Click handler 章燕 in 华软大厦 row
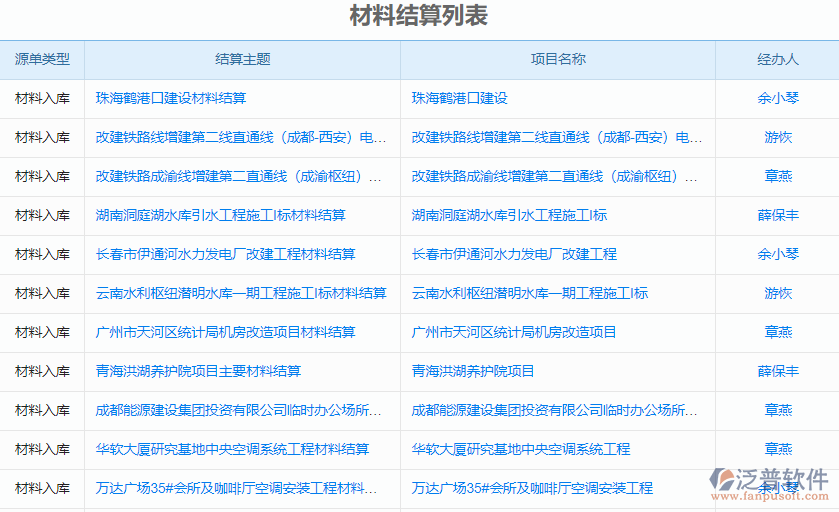Screen dimensions: 839x512 (778, 449)
